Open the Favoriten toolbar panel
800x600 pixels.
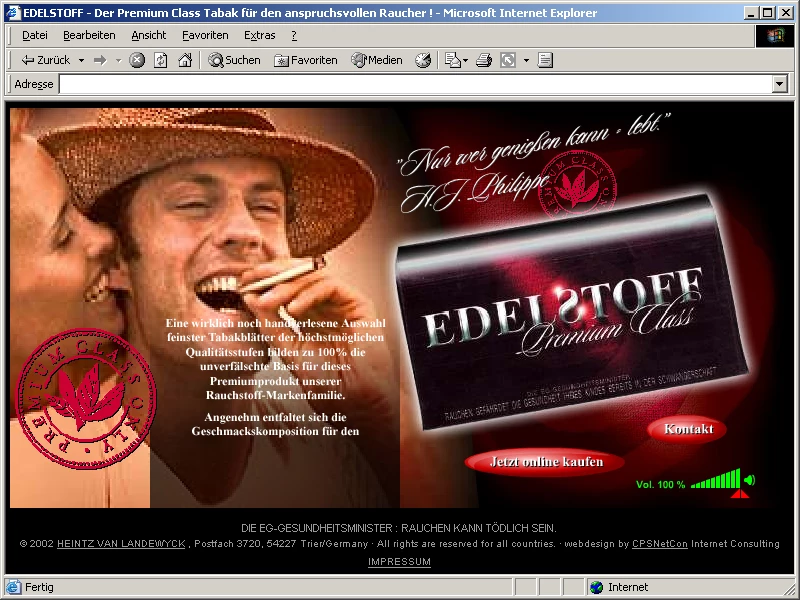pyautogui.click(x=306, y=60)
